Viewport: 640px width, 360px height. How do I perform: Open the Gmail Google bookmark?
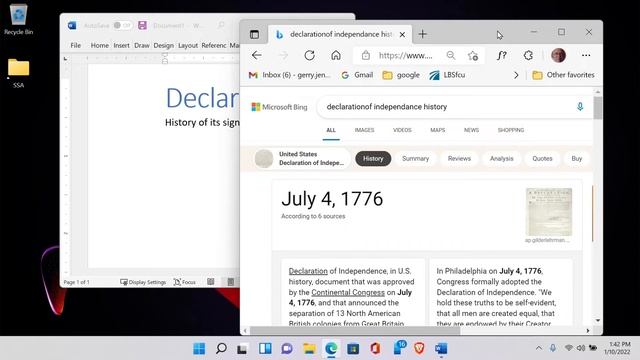[357, 75]
